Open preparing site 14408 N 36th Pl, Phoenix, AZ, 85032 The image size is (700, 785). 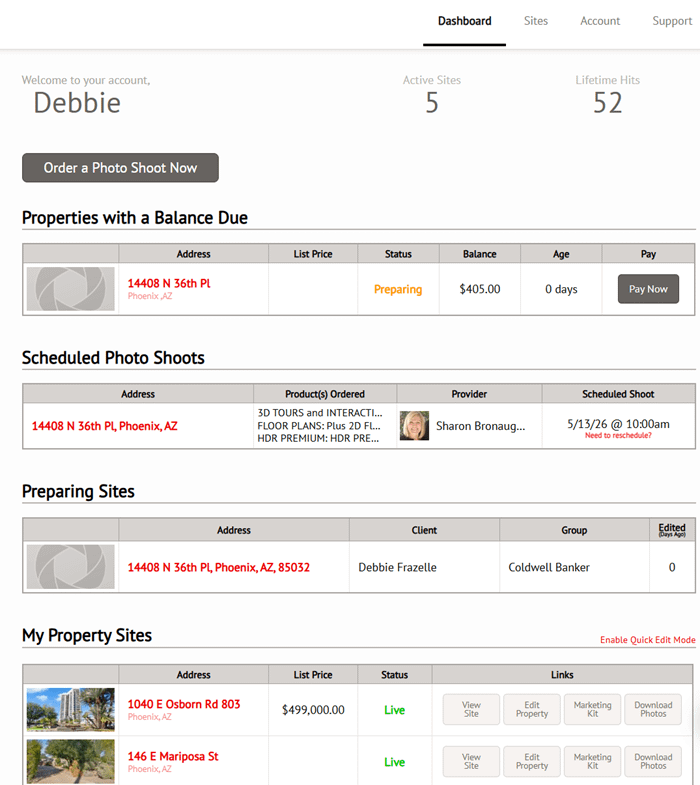(x=219, y=567)
